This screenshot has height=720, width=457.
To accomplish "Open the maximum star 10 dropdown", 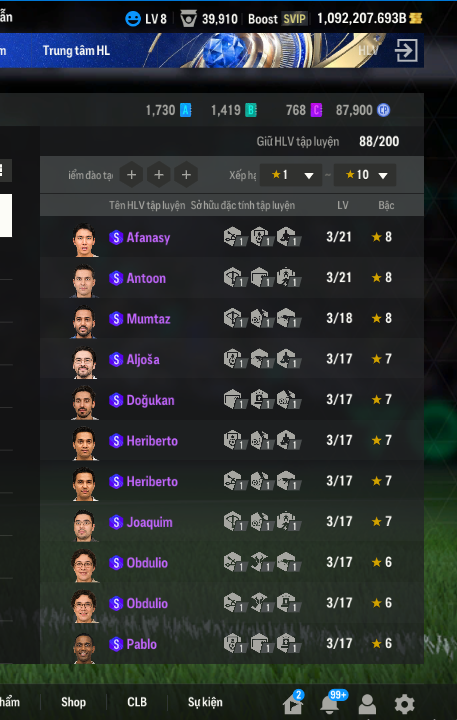I will [365, 175].
